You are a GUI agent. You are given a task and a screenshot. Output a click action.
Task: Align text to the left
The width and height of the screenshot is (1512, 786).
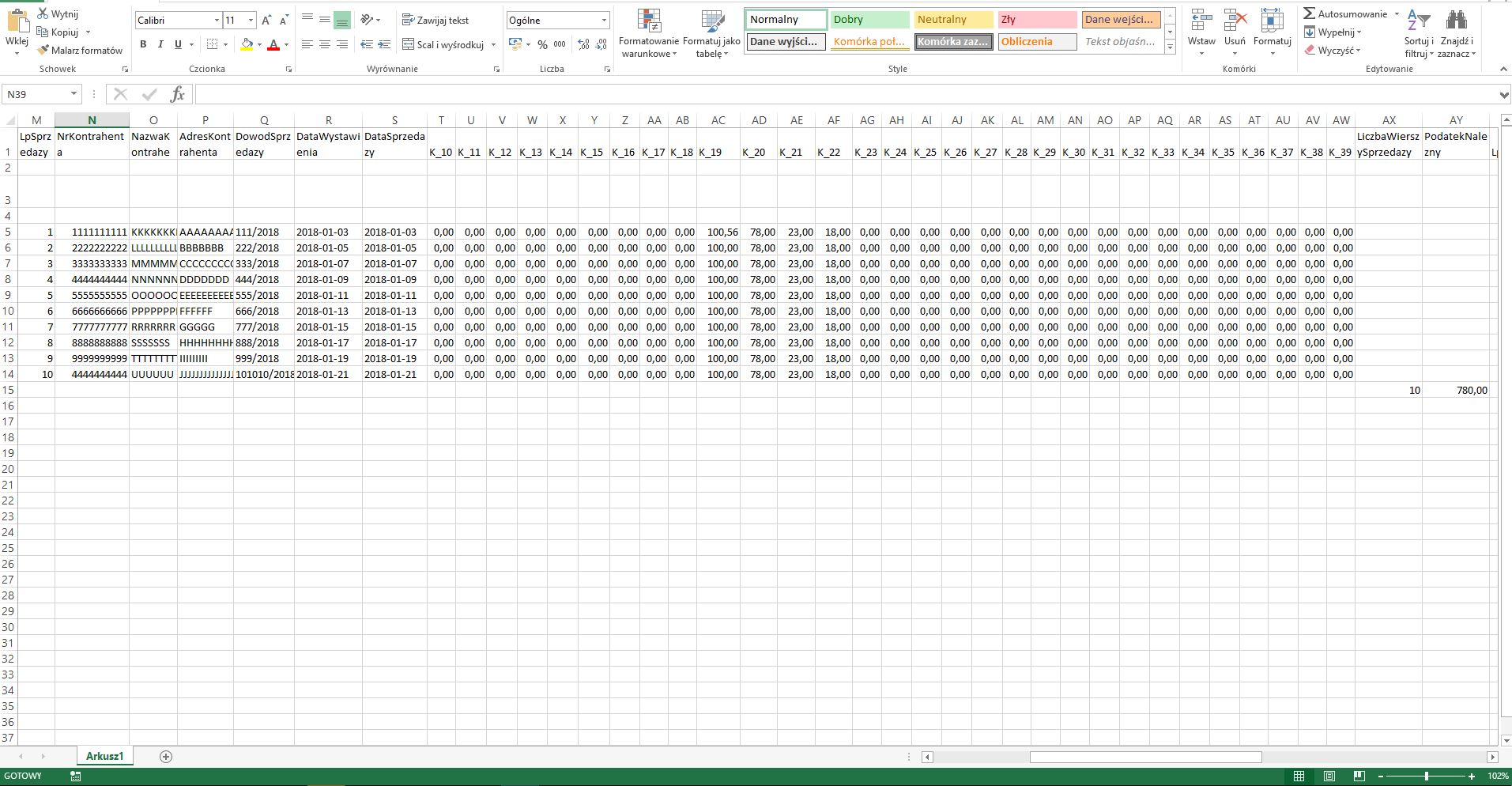pyautogui.click(x=307, y=44)
